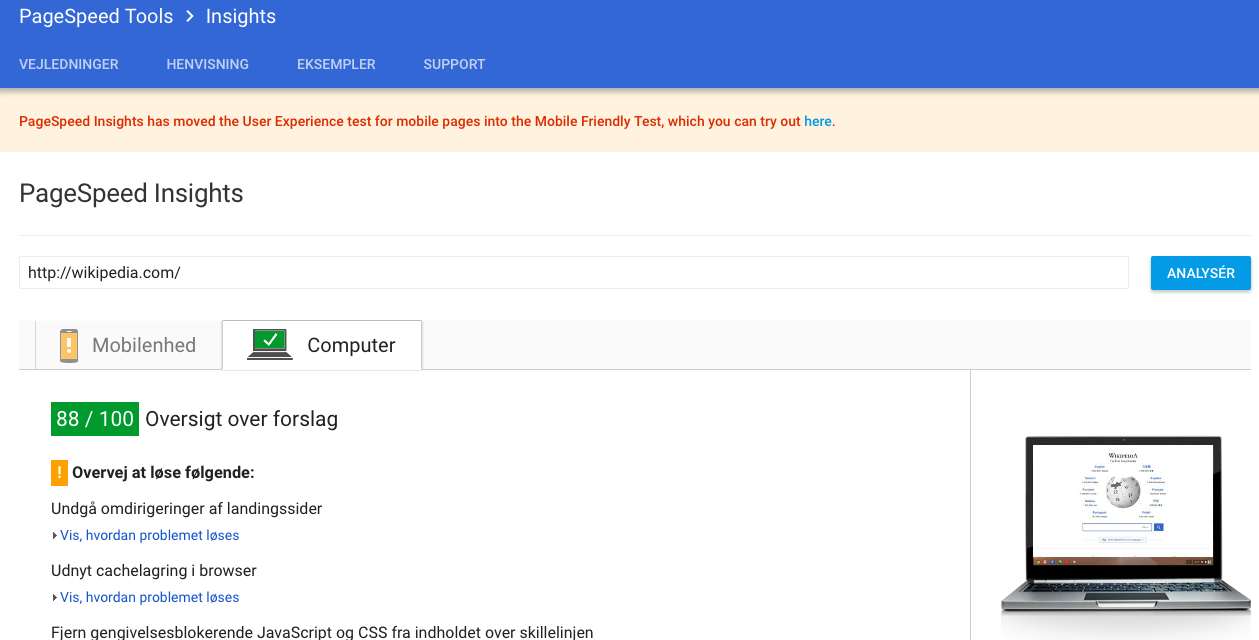1259x640 pixels.
Task: Expand fix details under Undgå omdirigeringer af landingssider
Action: click(149, 535)
